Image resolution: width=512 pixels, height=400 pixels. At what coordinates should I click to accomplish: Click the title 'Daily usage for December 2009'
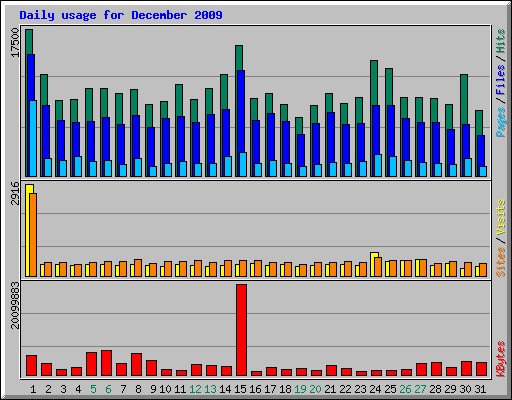[x=121, y=15]
